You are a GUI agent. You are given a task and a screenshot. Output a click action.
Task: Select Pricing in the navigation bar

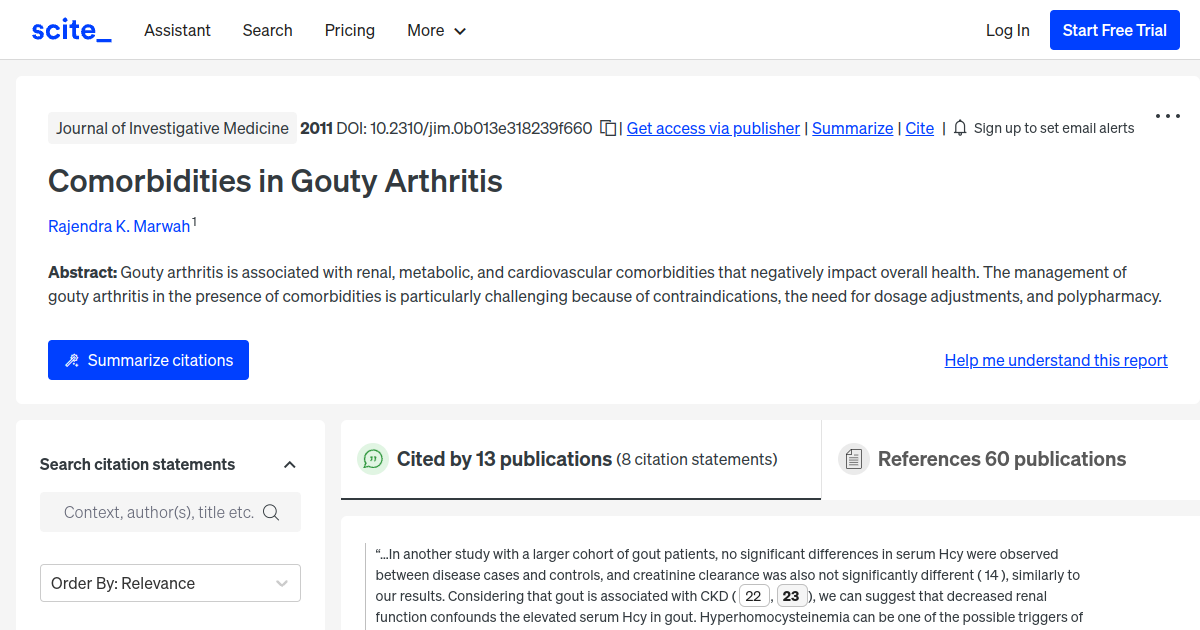[349, 30]
